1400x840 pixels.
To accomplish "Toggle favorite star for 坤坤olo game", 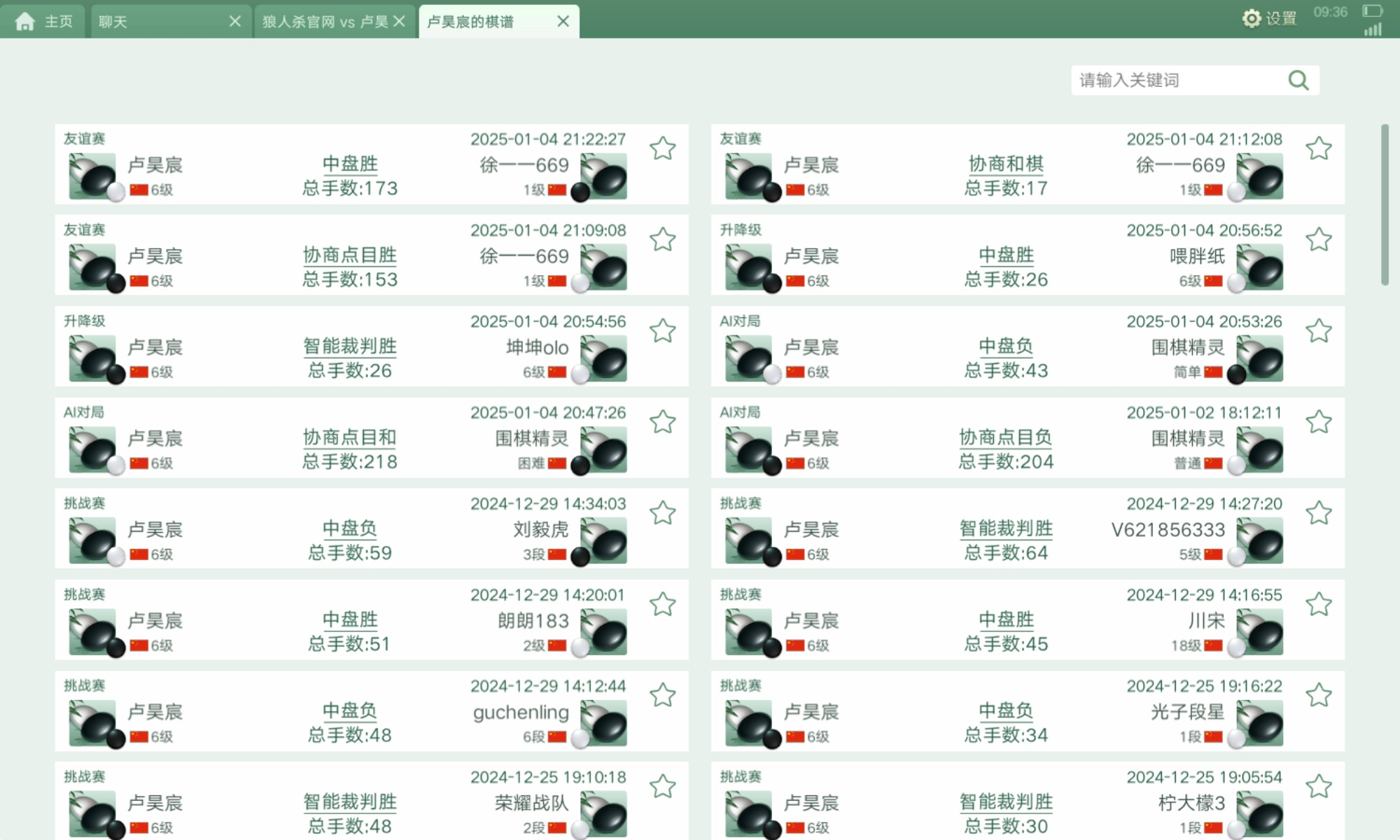I will coord(662,330).
